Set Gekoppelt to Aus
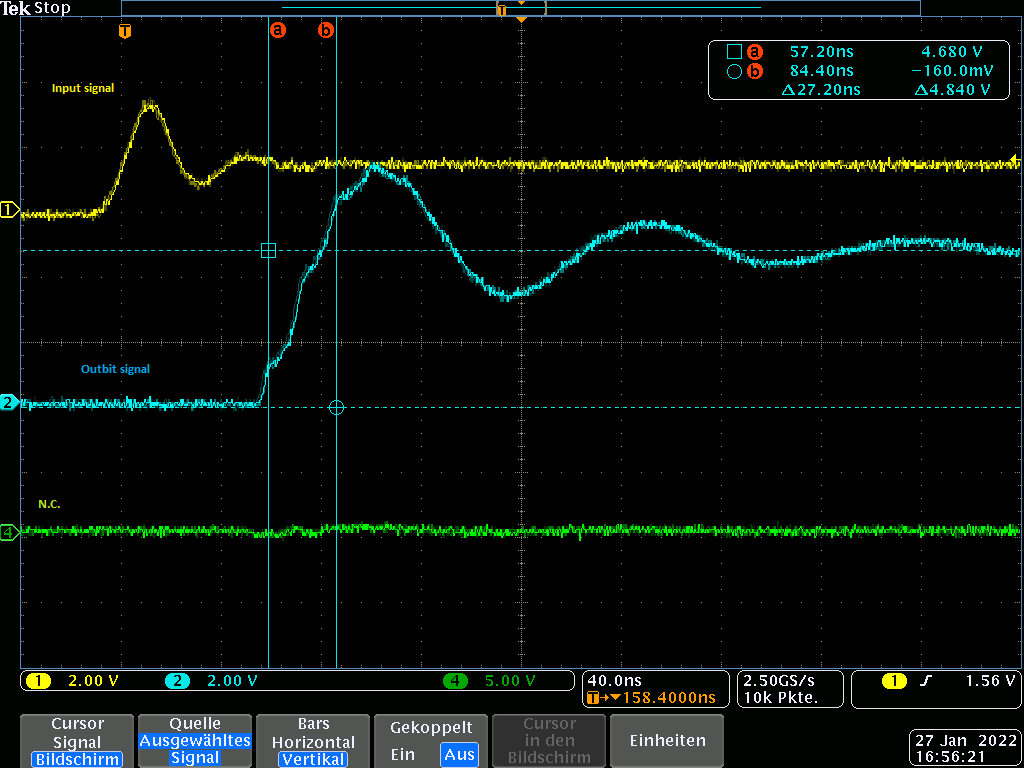This screenshot has width=1024, height=768. [x=459, y=754]
